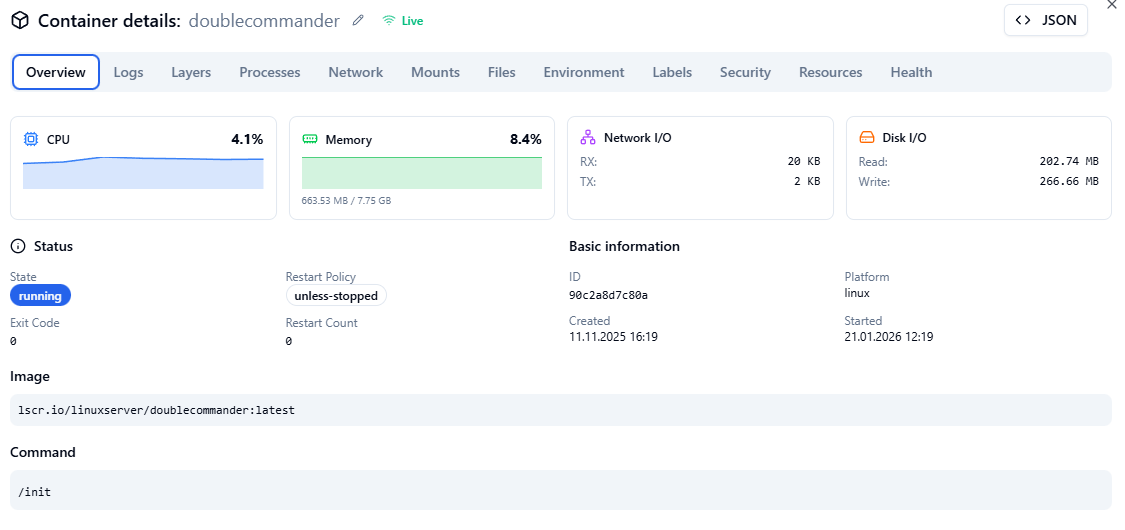
Task: Open the Environment tab
Action: click(x=584, y=72)
